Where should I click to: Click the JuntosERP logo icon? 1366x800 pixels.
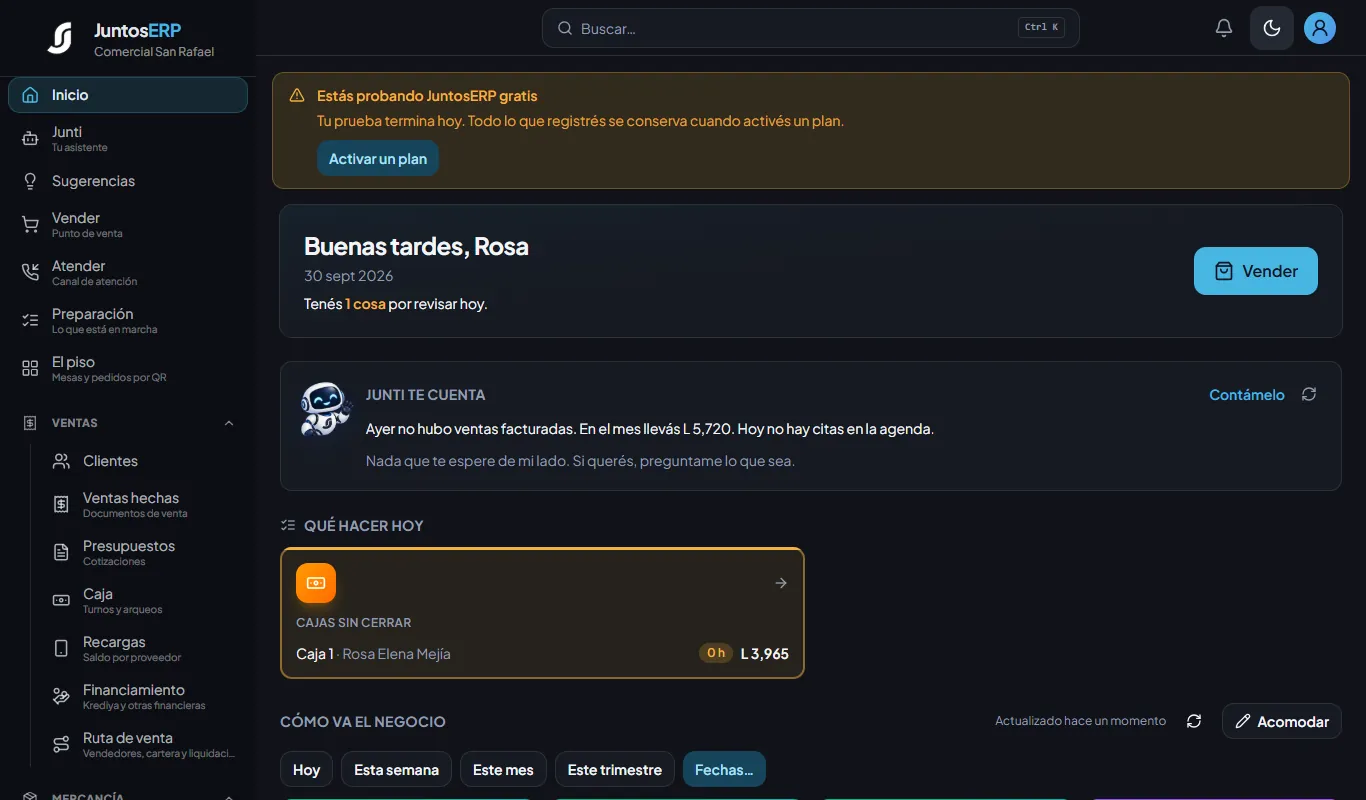point(60,38)
